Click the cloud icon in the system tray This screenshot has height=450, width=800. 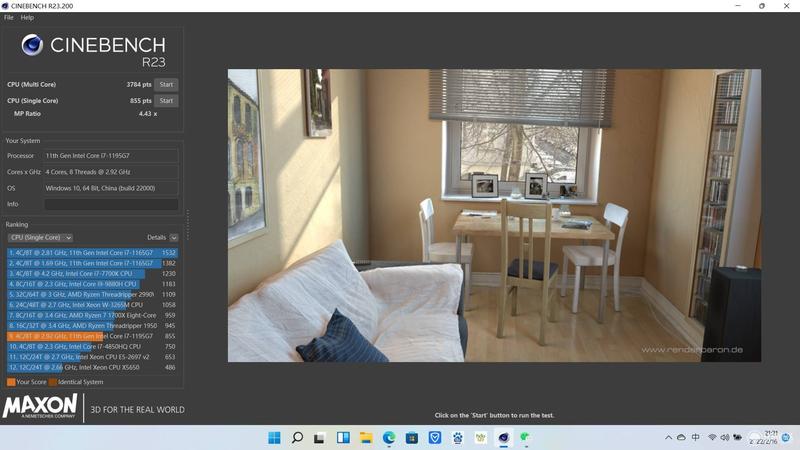click(x=681, y=438)
